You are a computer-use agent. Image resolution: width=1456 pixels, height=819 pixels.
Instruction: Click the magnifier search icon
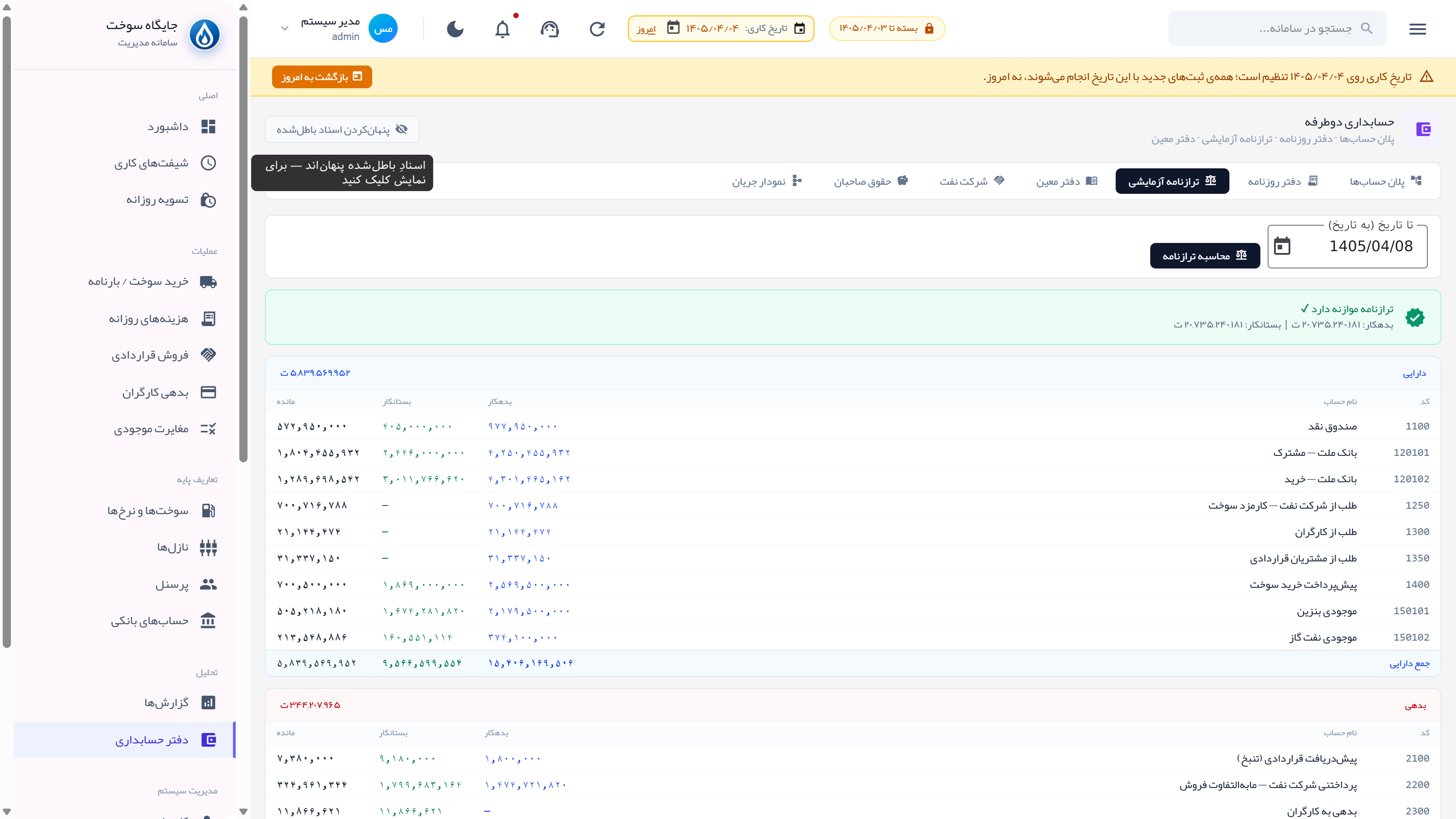pyautogui.click(x=1366, y=28)
